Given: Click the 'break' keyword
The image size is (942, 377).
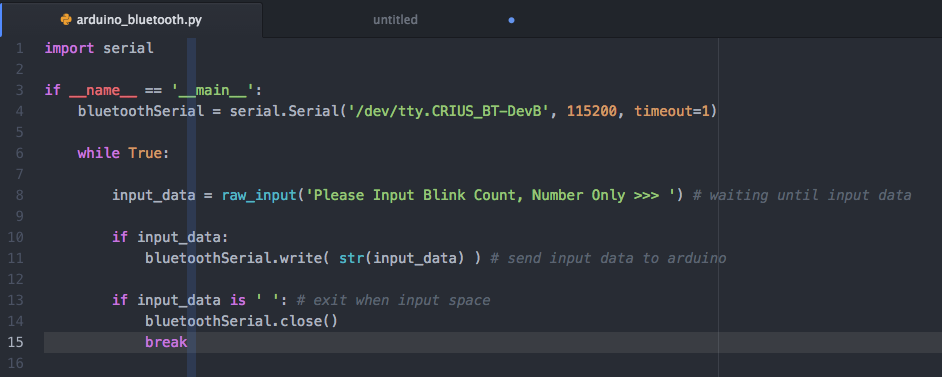Looking at the screenshot, I should 166,342.
